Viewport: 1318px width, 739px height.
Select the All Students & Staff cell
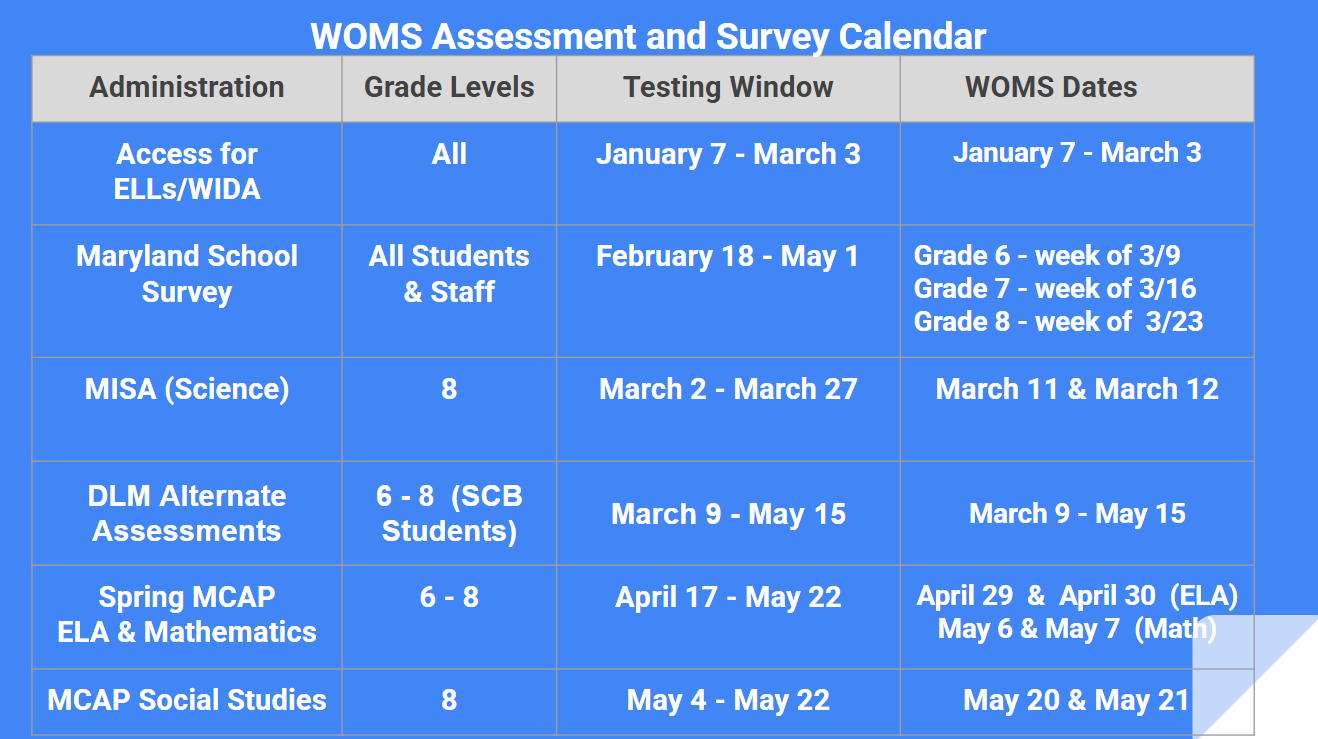pos(449,274)
